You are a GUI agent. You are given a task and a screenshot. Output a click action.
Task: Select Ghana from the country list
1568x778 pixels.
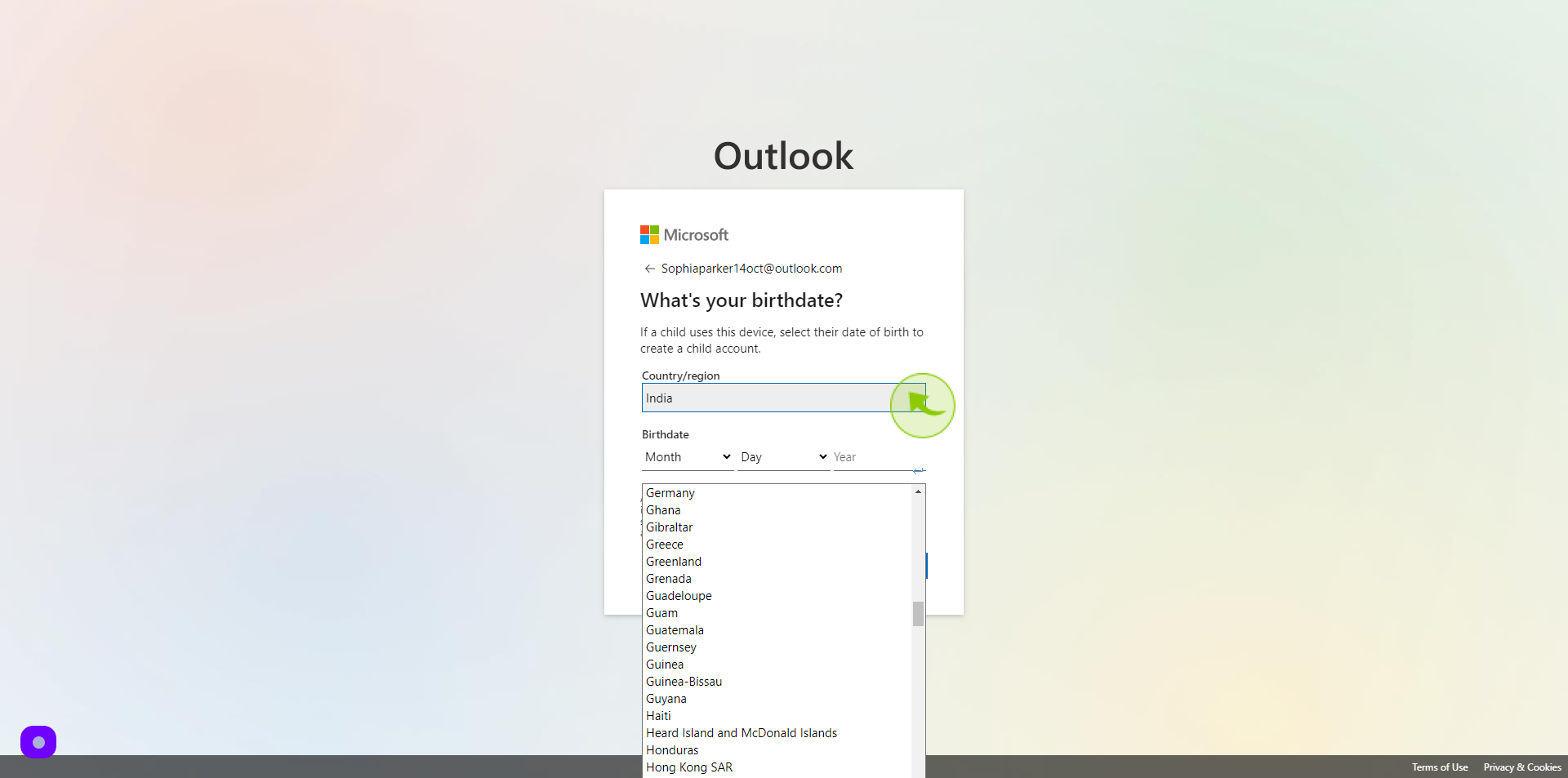pos(777,510)
